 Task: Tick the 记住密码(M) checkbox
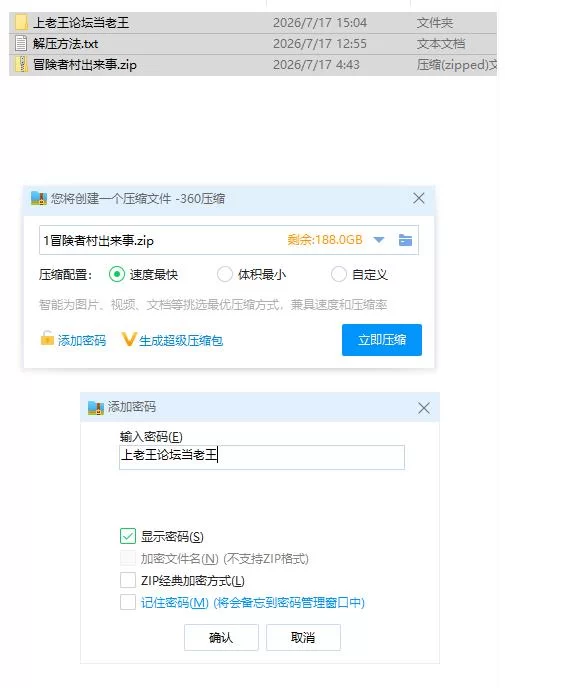click(x=128, y=602)
